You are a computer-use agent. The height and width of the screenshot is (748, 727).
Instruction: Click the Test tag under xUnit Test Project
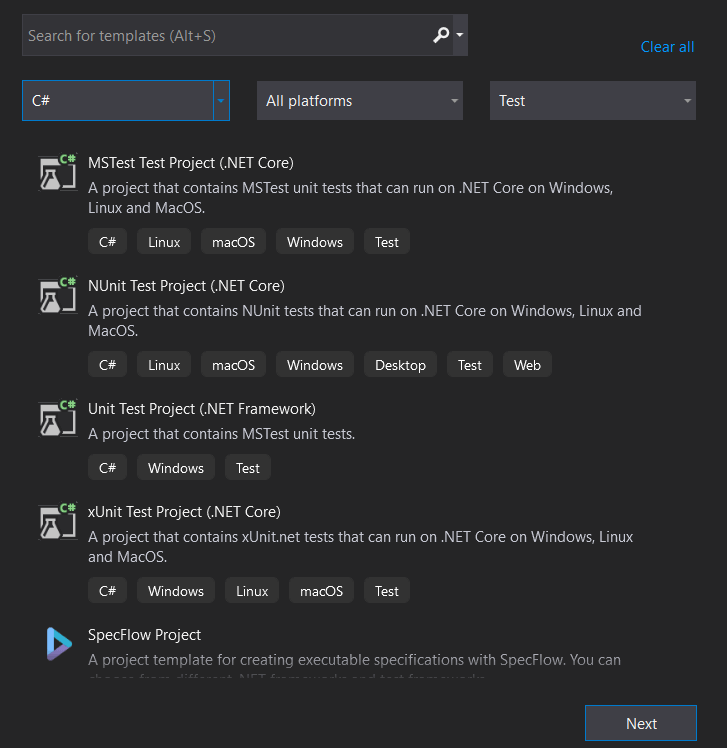coord(386,591)
